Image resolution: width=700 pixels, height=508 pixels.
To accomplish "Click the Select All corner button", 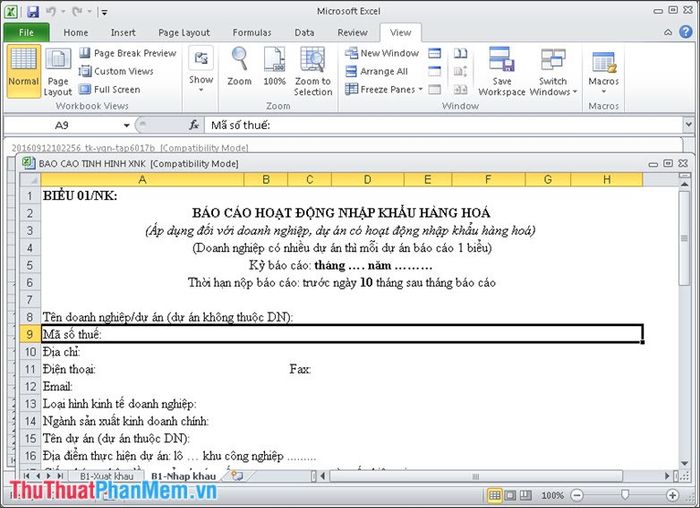I will 30,179.
